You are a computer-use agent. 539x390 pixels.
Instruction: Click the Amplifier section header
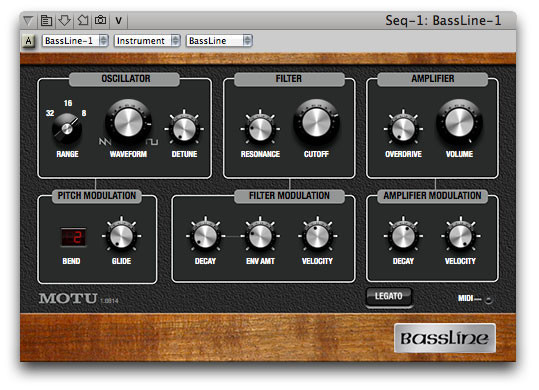pyautogui.click(x=433, y=79)
